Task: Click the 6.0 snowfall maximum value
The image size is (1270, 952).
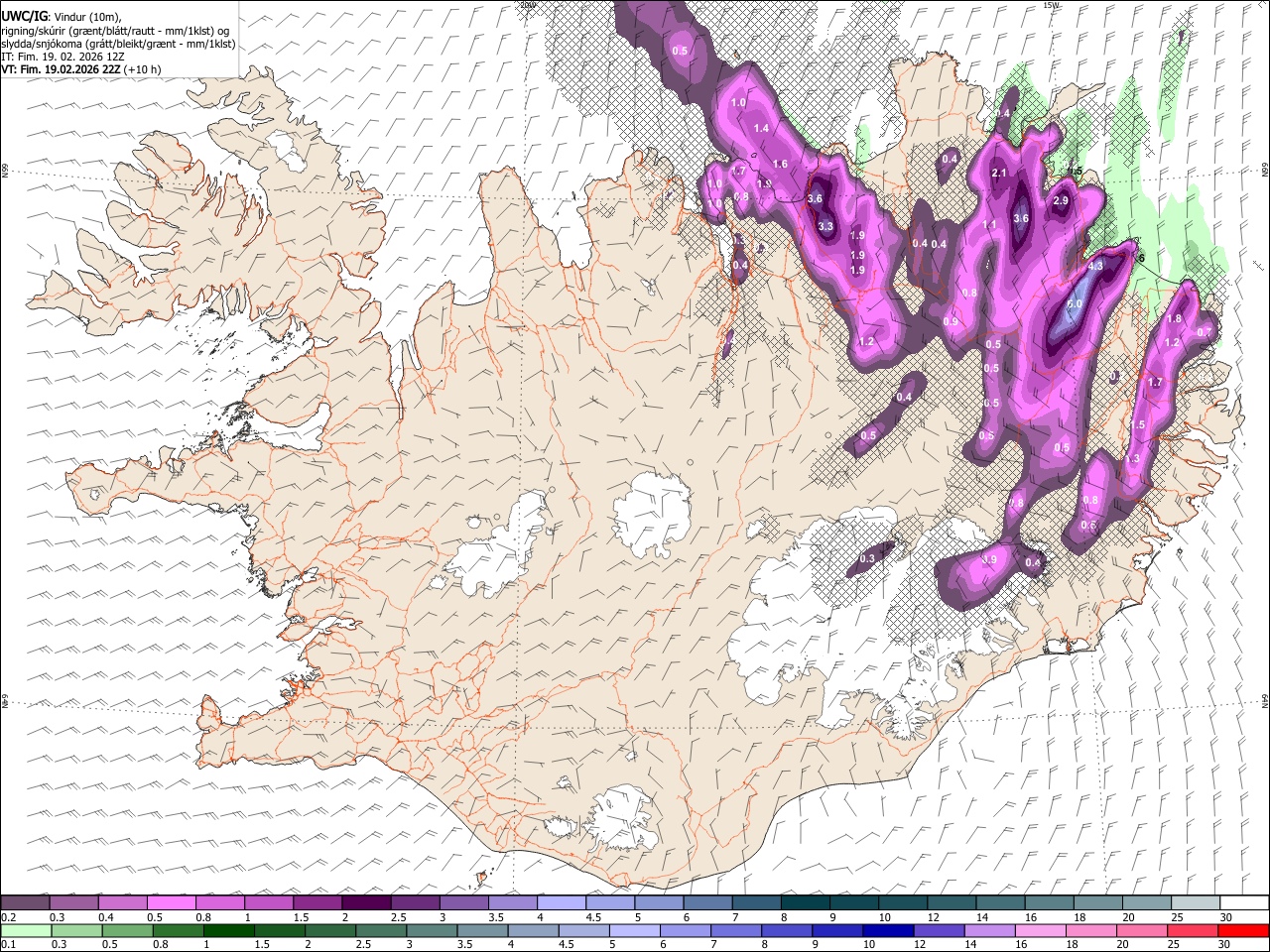Action: tap(1075, 303)
